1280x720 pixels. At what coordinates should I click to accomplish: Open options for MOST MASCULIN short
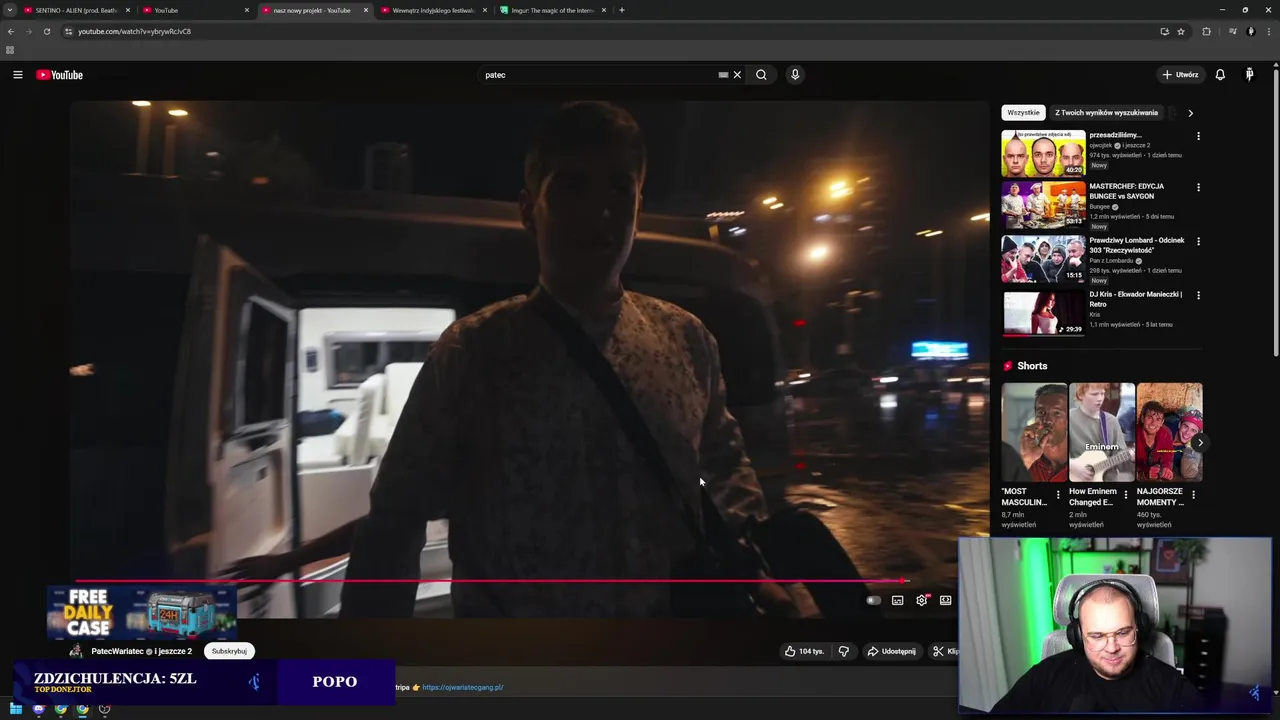(x=1058, y=494)
